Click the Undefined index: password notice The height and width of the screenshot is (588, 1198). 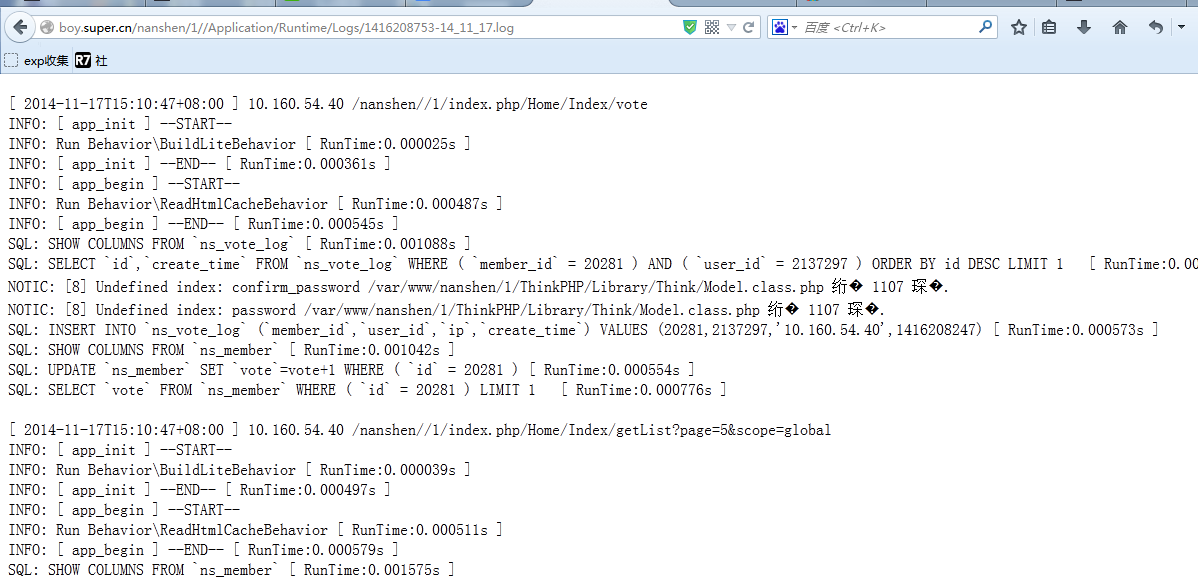click(x=447, y=310)
